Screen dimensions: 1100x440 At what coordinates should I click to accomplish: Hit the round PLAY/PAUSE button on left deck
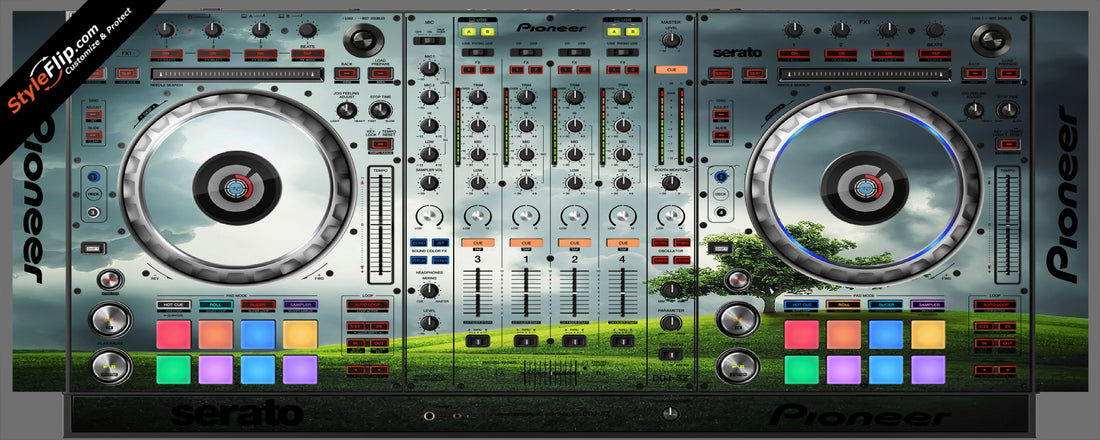[110, 366]
